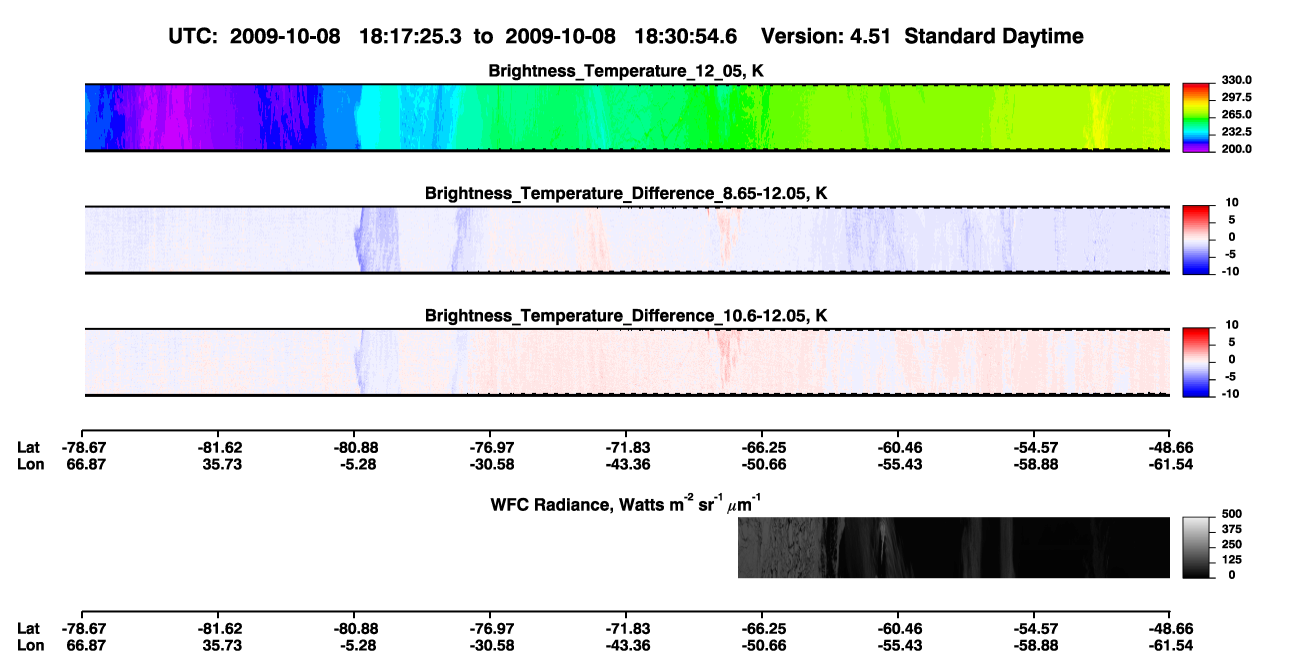This screenshot has height=667, width=1300.
Task: Click latitude '-66.25' on axis below WFC Radiance strip
Action: pyautogui.click(x=764, y=629)
